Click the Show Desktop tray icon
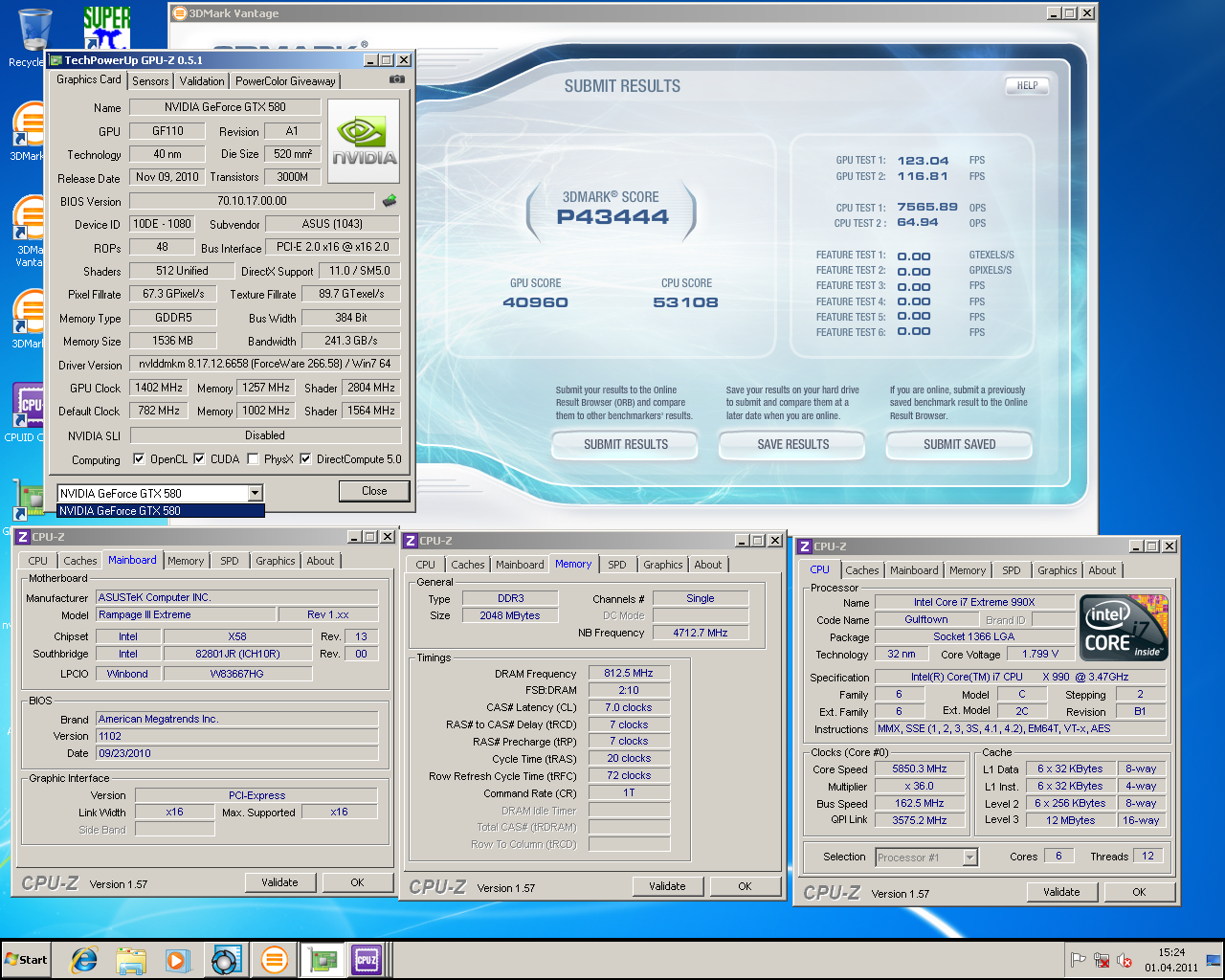Viewport: 1225px width, 980px height. (x=1214, y=960)
